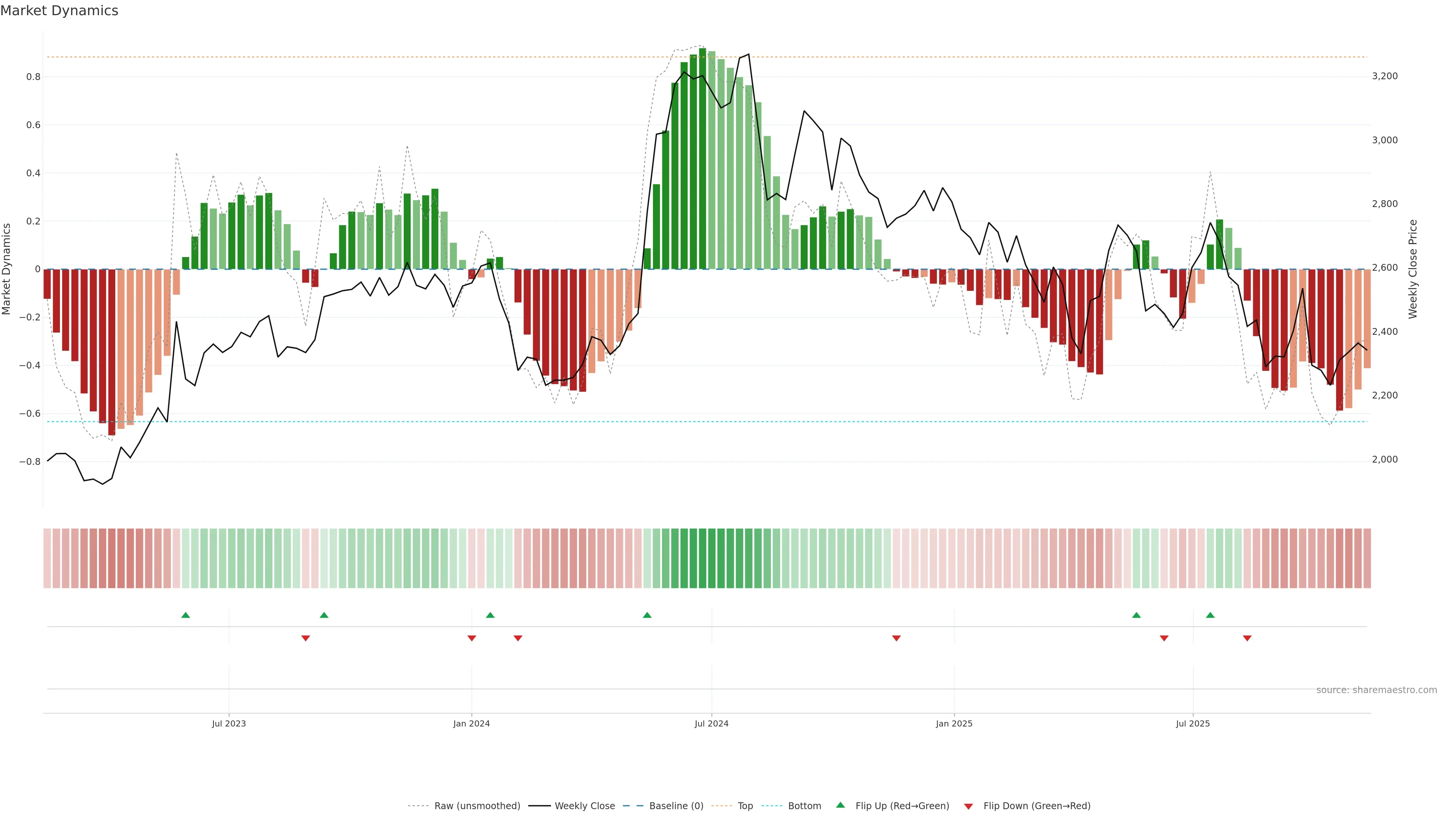
Task: Click the first red Flip Down triangle marker
Action: point(306,638)
